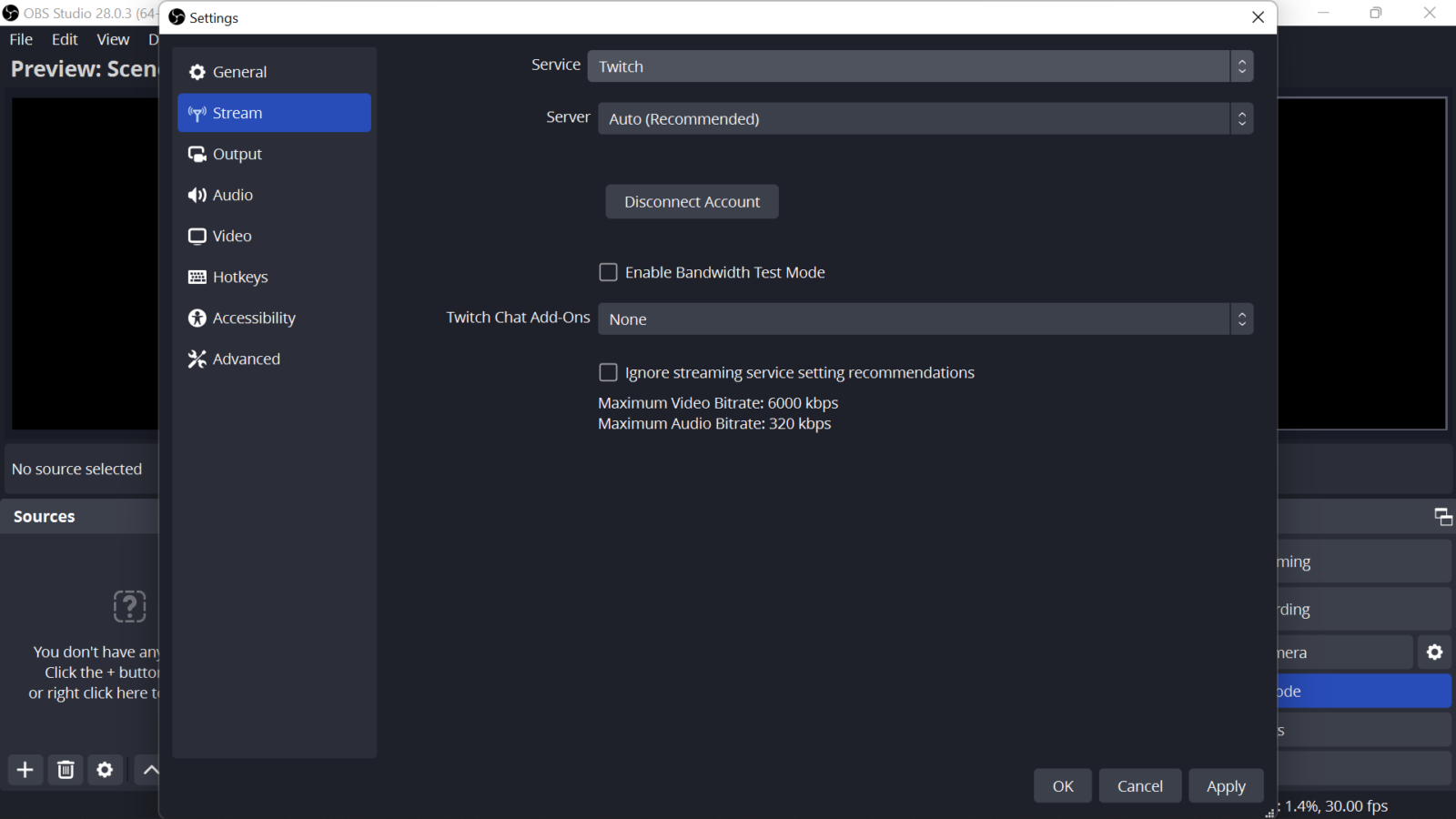Go to the Hotkeys settings category

(x=274, y=277)
